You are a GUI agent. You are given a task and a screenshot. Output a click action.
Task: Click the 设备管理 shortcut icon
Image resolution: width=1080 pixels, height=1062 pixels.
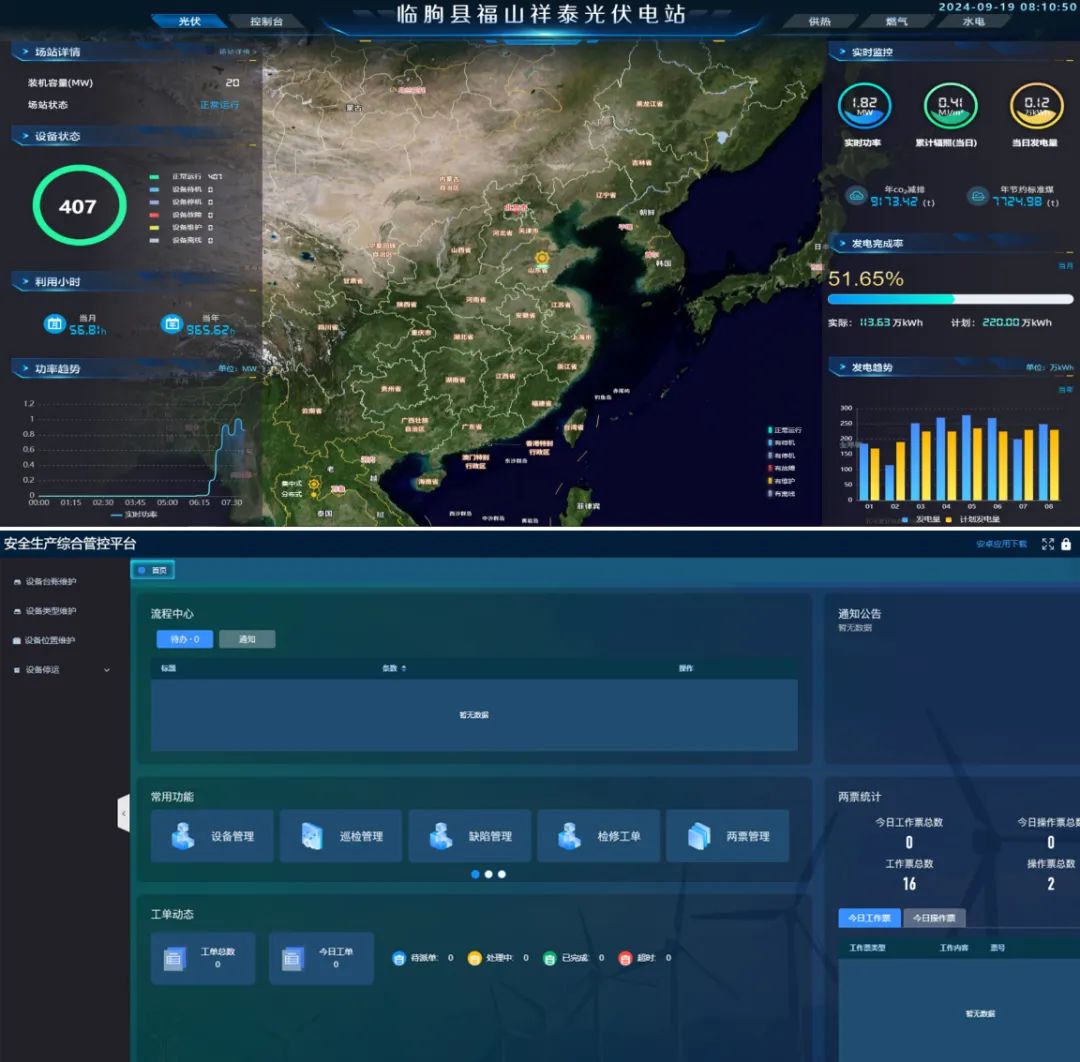[183, 836]
